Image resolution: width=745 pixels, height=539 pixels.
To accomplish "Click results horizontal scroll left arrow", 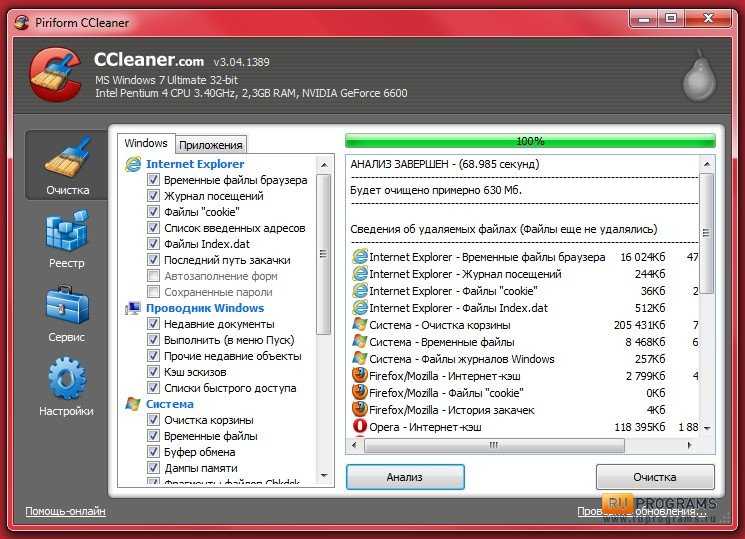I will coord(354,445).
